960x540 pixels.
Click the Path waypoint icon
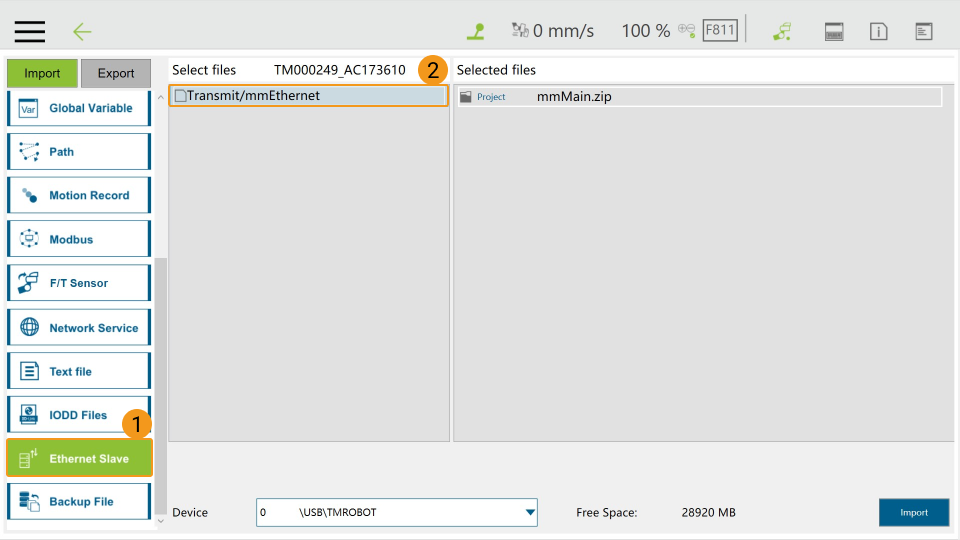click(x=29, y=151)
